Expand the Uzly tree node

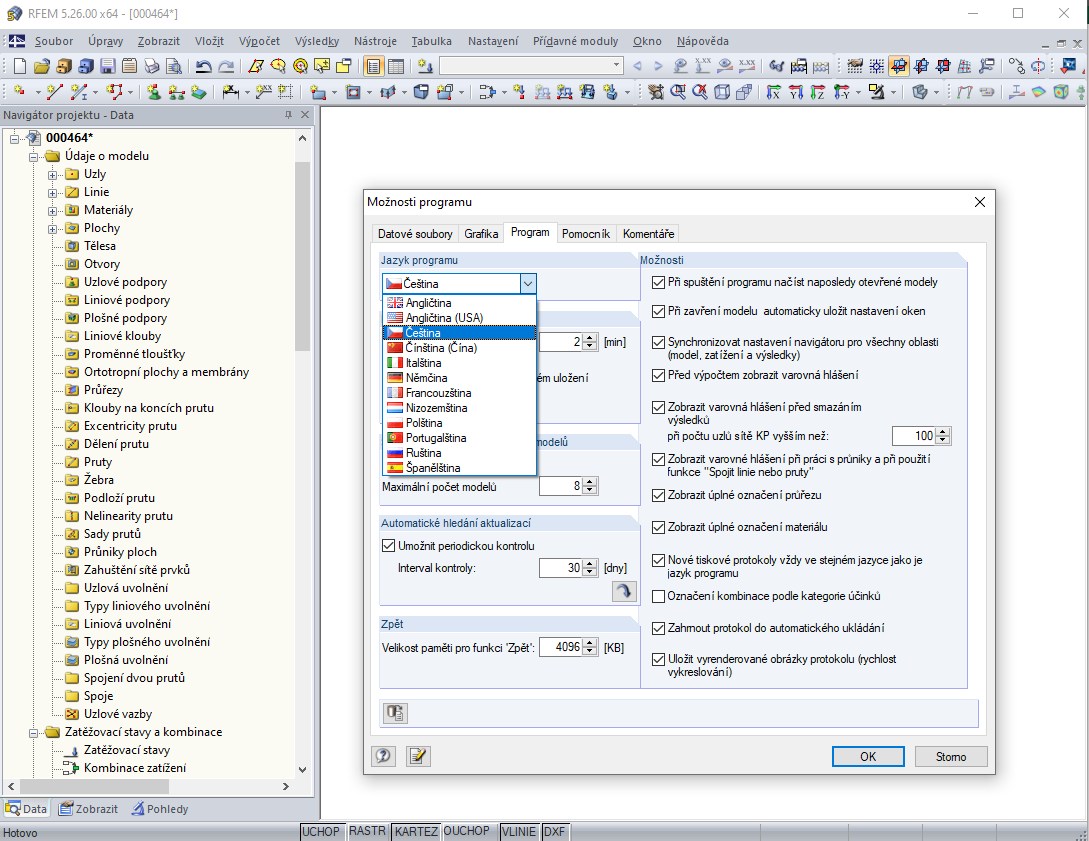[x=52, y=174]
